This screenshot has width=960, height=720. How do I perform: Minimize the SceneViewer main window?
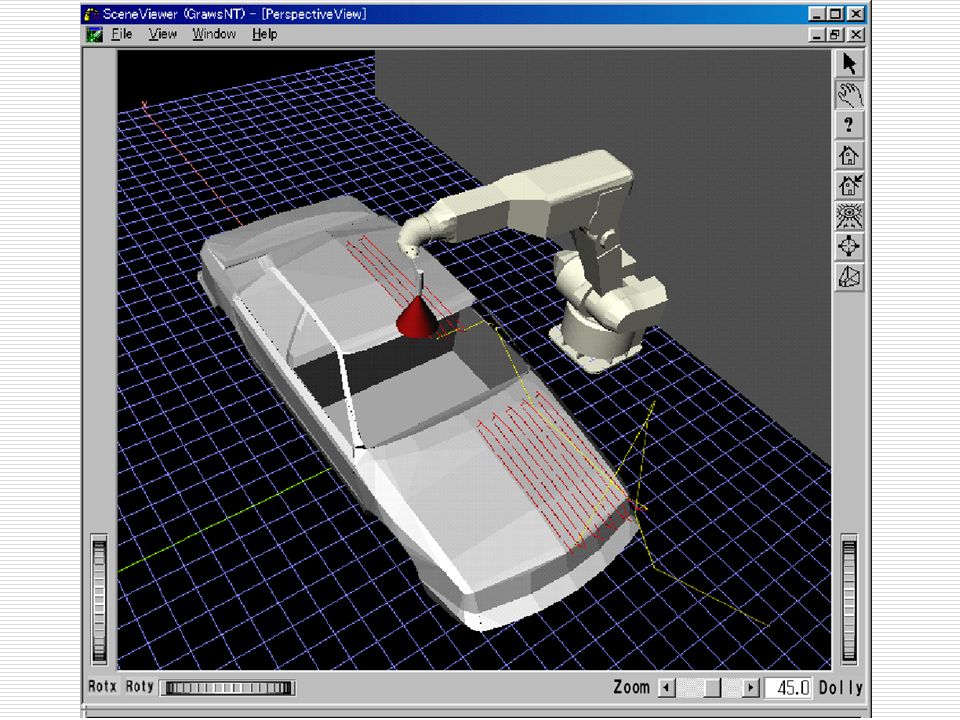pos(817,13)
